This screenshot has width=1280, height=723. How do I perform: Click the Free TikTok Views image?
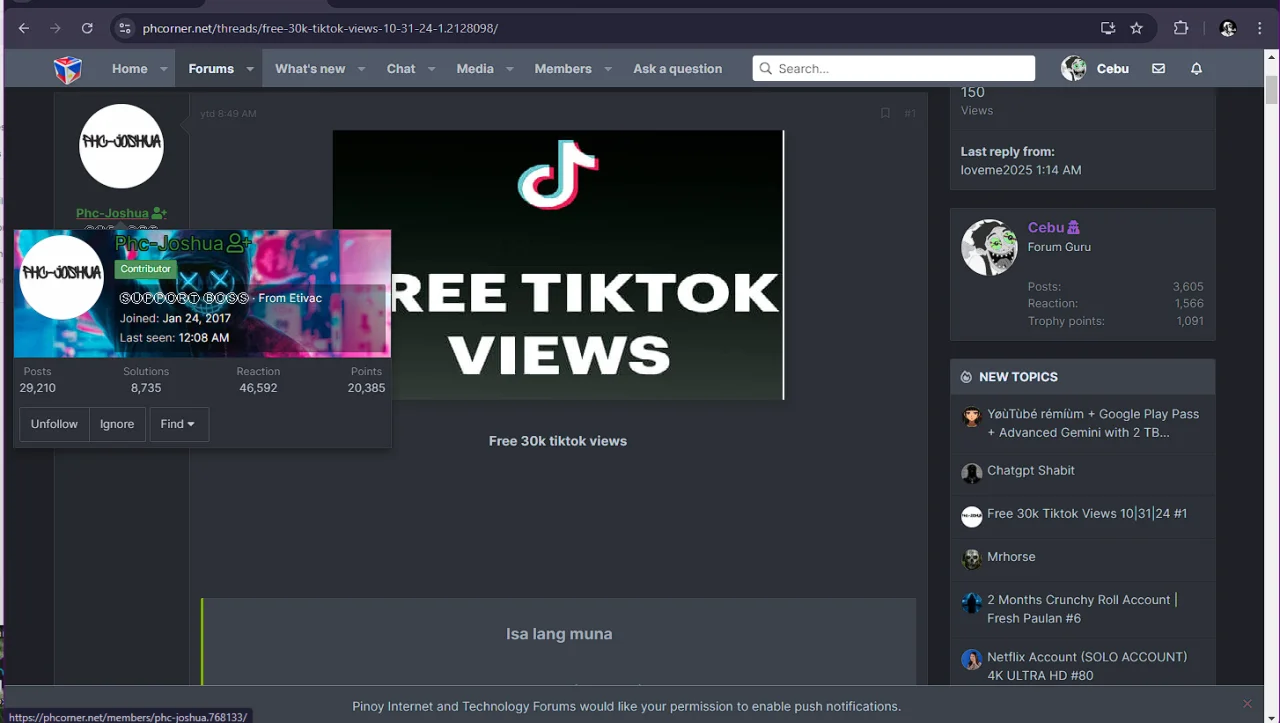click(558, 265)
